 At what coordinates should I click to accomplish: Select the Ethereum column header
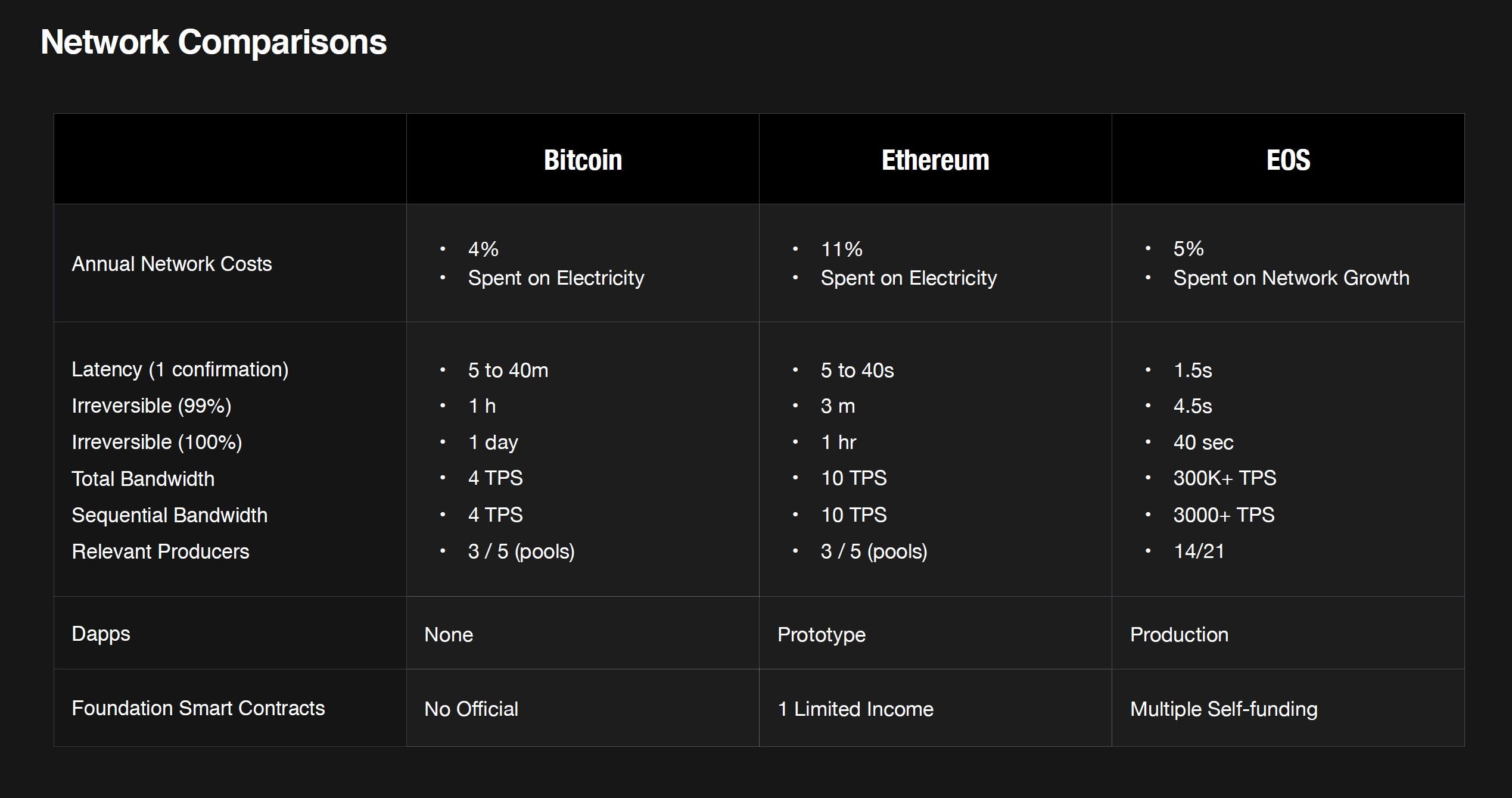(x=935, y=160)
